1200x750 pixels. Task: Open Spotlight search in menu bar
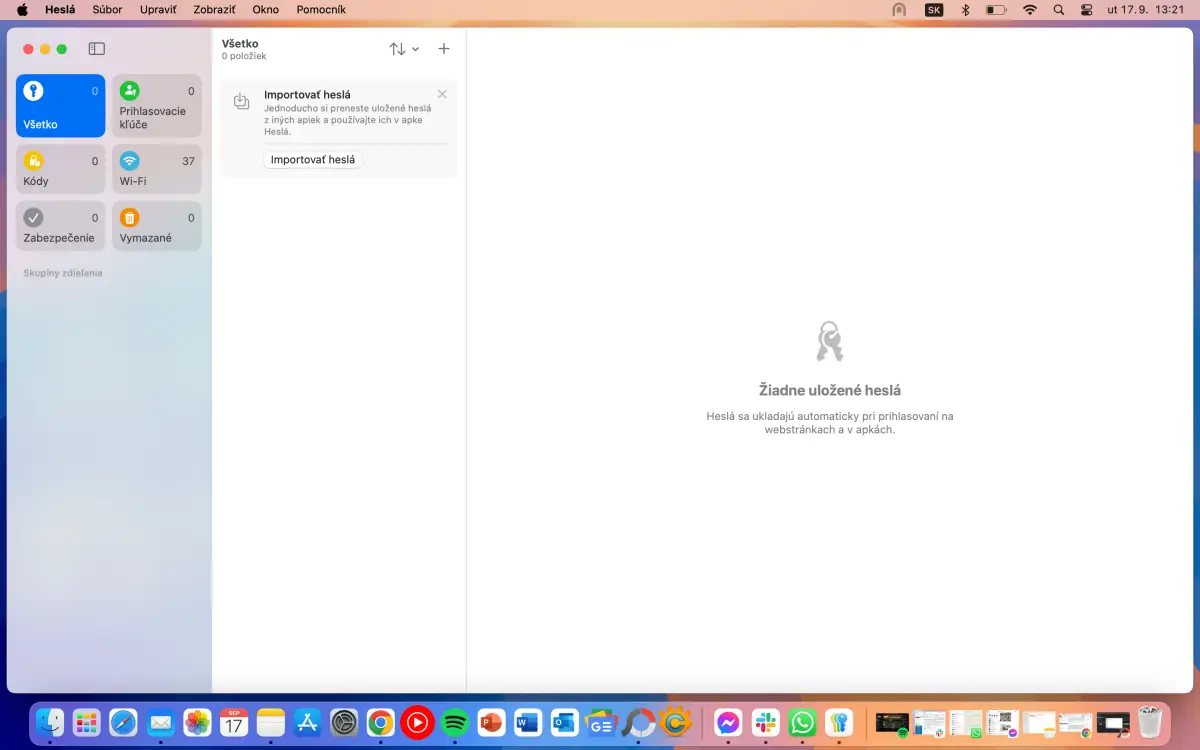click(1059, 10)
